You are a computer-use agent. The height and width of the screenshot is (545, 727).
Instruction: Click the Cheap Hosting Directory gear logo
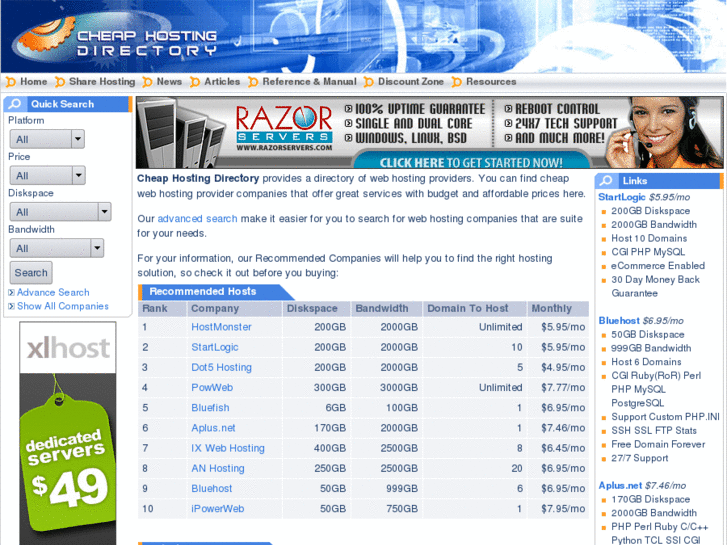[46, 35]
